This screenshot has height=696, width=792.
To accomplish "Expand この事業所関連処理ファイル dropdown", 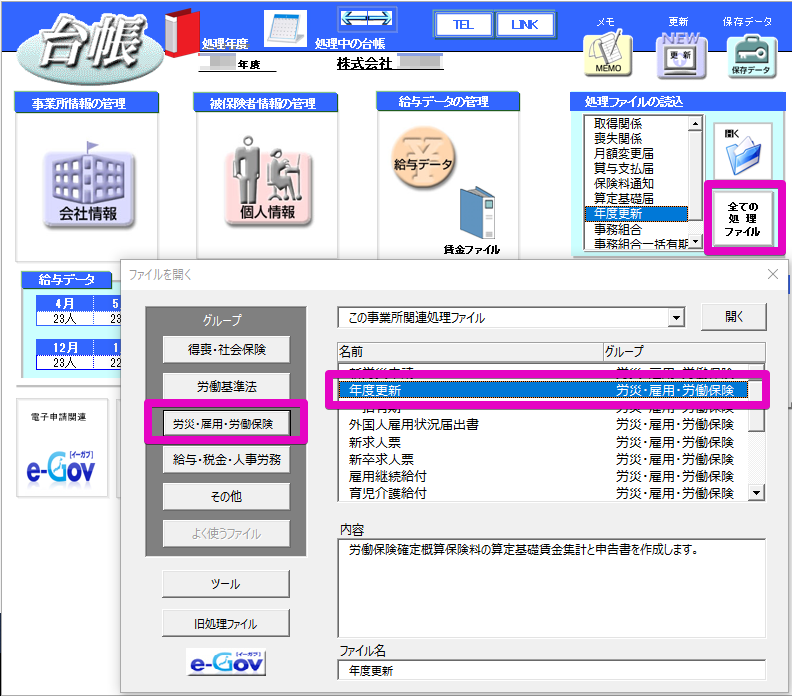I will tap(677, 318).
